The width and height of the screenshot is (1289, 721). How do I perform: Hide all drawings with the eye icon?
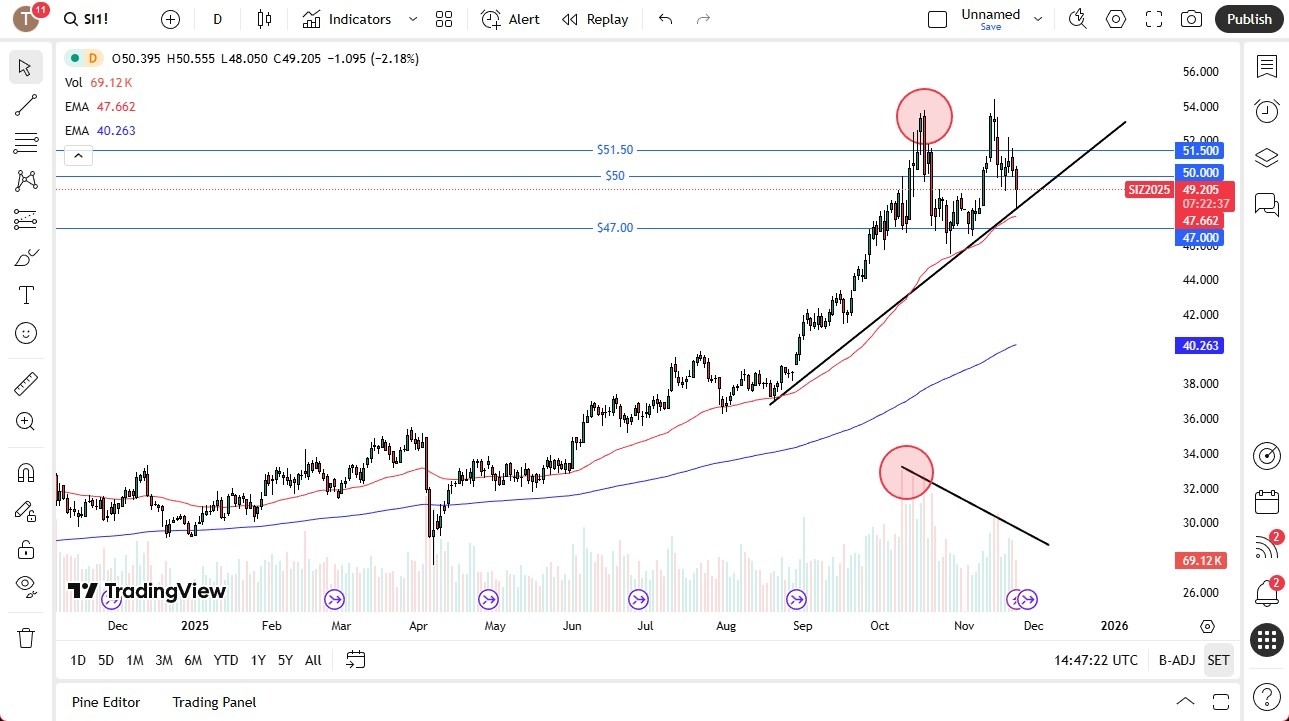[x=25, y=585]
